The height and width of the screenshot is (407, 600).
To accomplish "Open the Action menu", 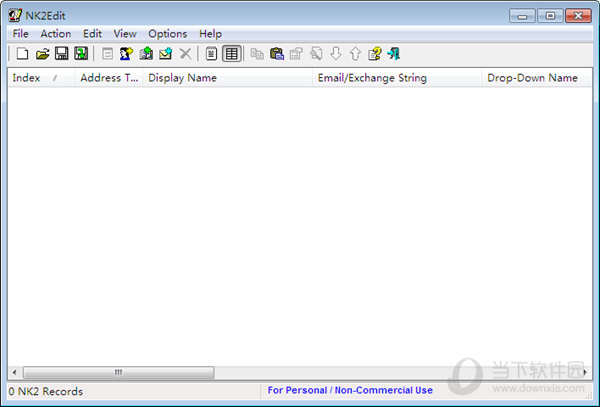I will [x=55, y=33].
